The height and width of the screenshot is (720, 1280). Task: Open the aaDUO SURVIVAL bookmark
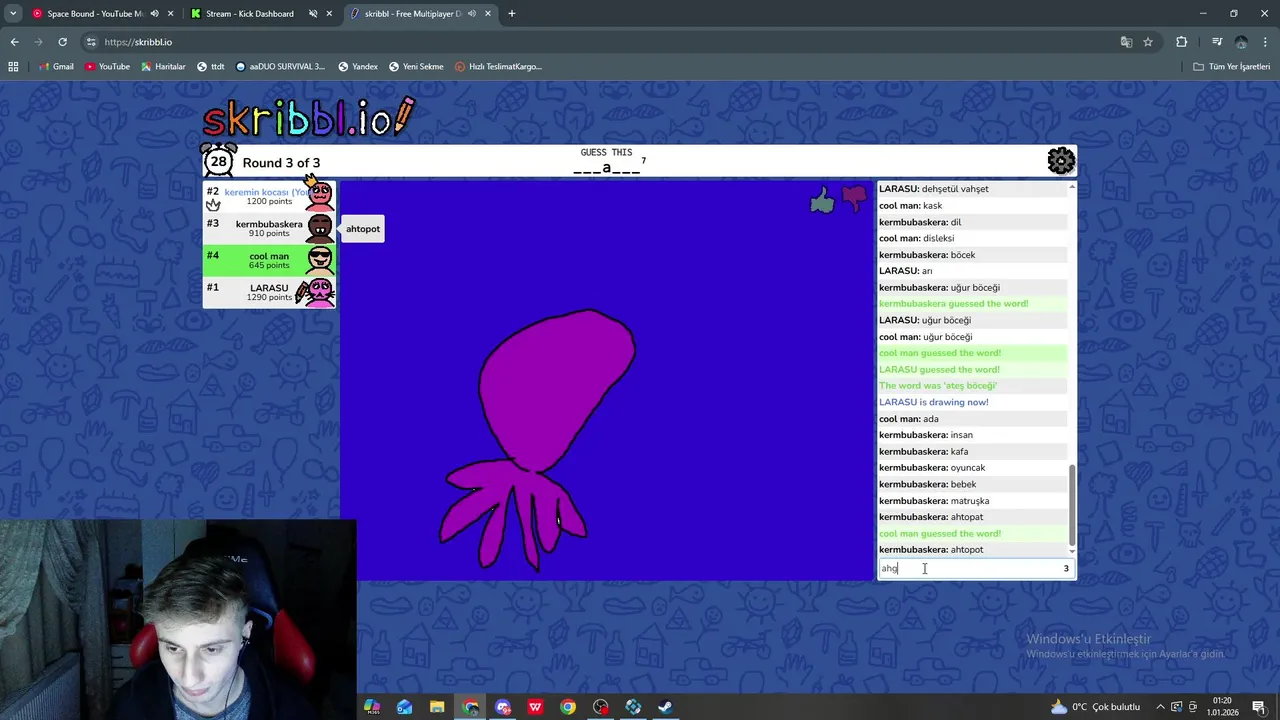281,67
